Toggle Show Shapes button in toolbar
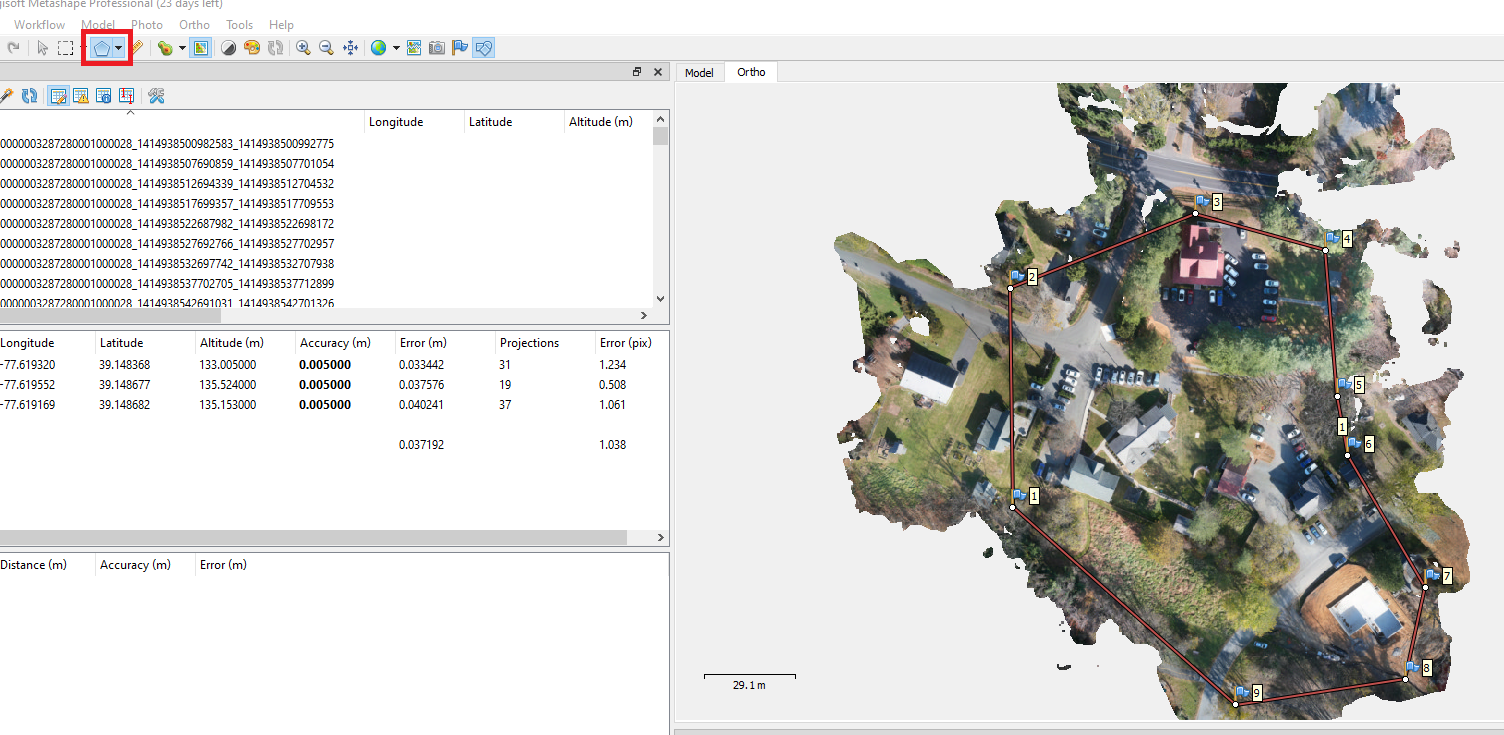Image resolution: width=1504 pixels, height=735 pixels. (x=484, y=48)
